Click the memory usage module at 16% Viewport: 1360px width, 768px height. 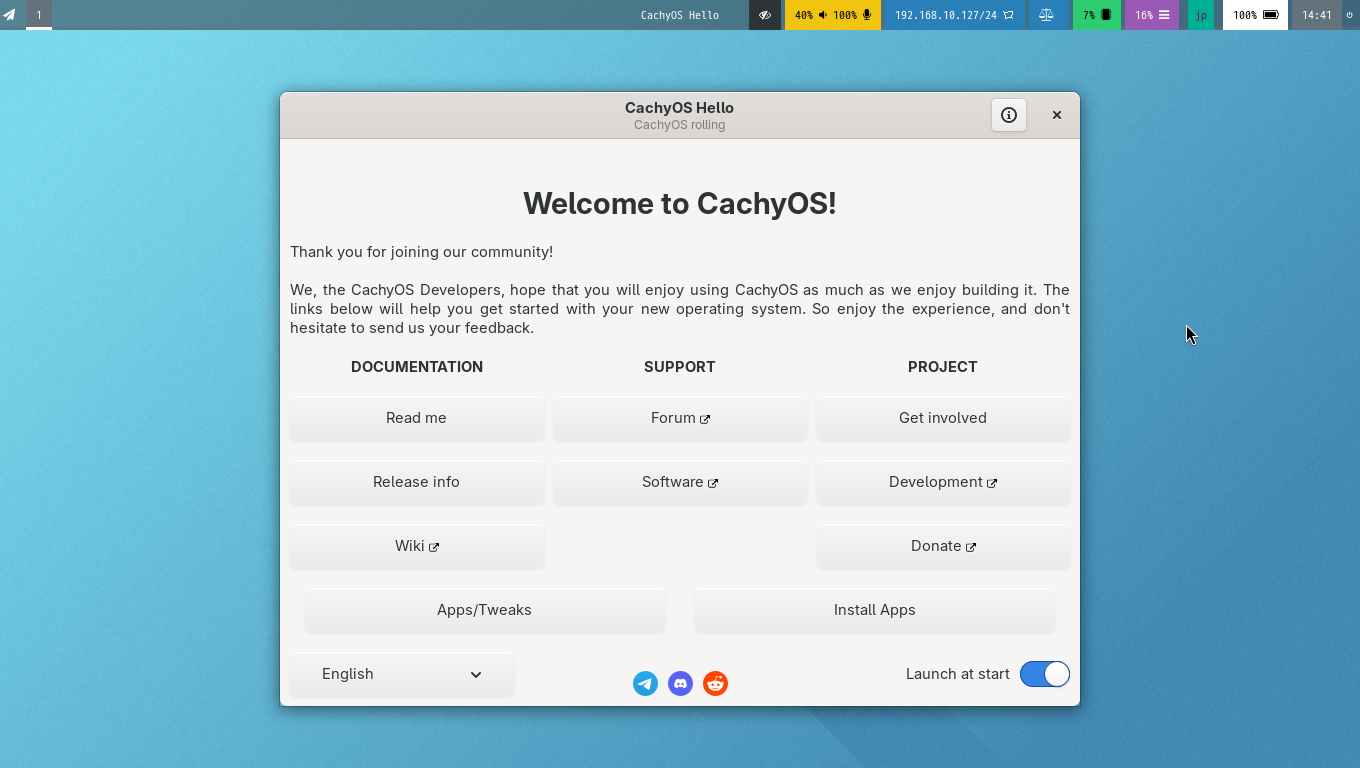tap(1152, 15)
